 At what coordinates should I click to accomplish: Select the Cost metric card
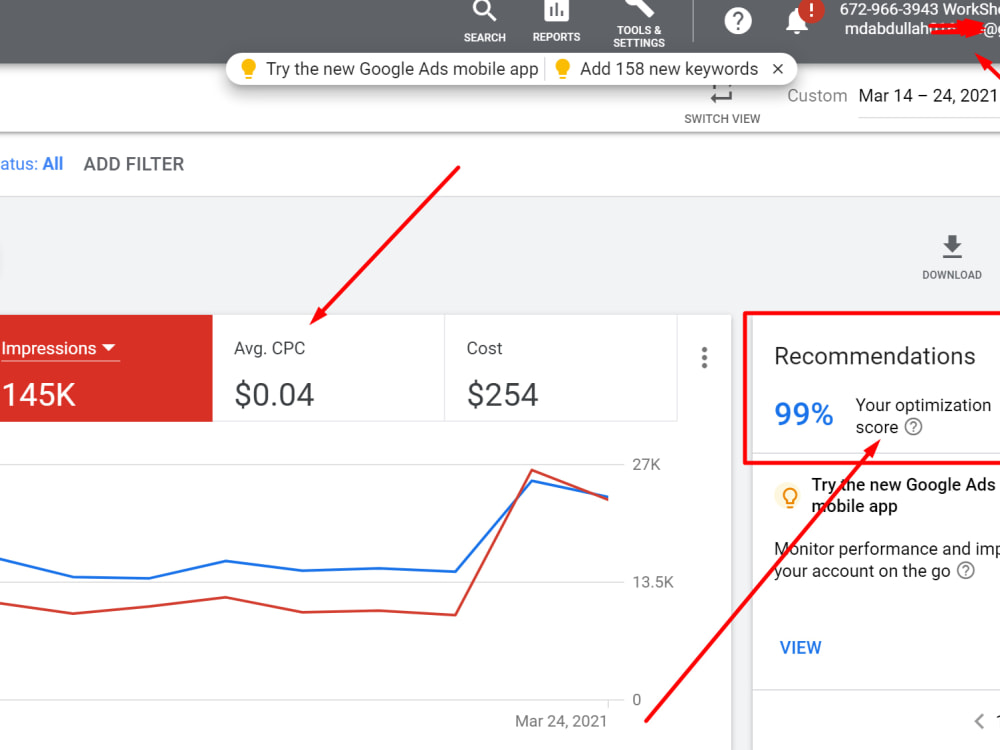pyautogui.click(x=561, y=368)
